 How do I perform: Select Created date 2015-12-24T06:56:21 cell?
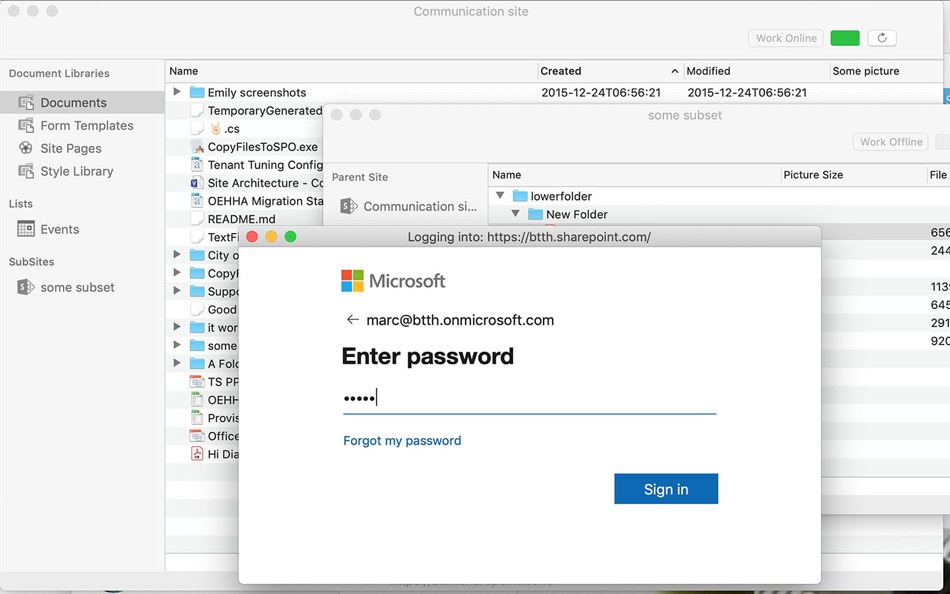[x=600, y=92]
